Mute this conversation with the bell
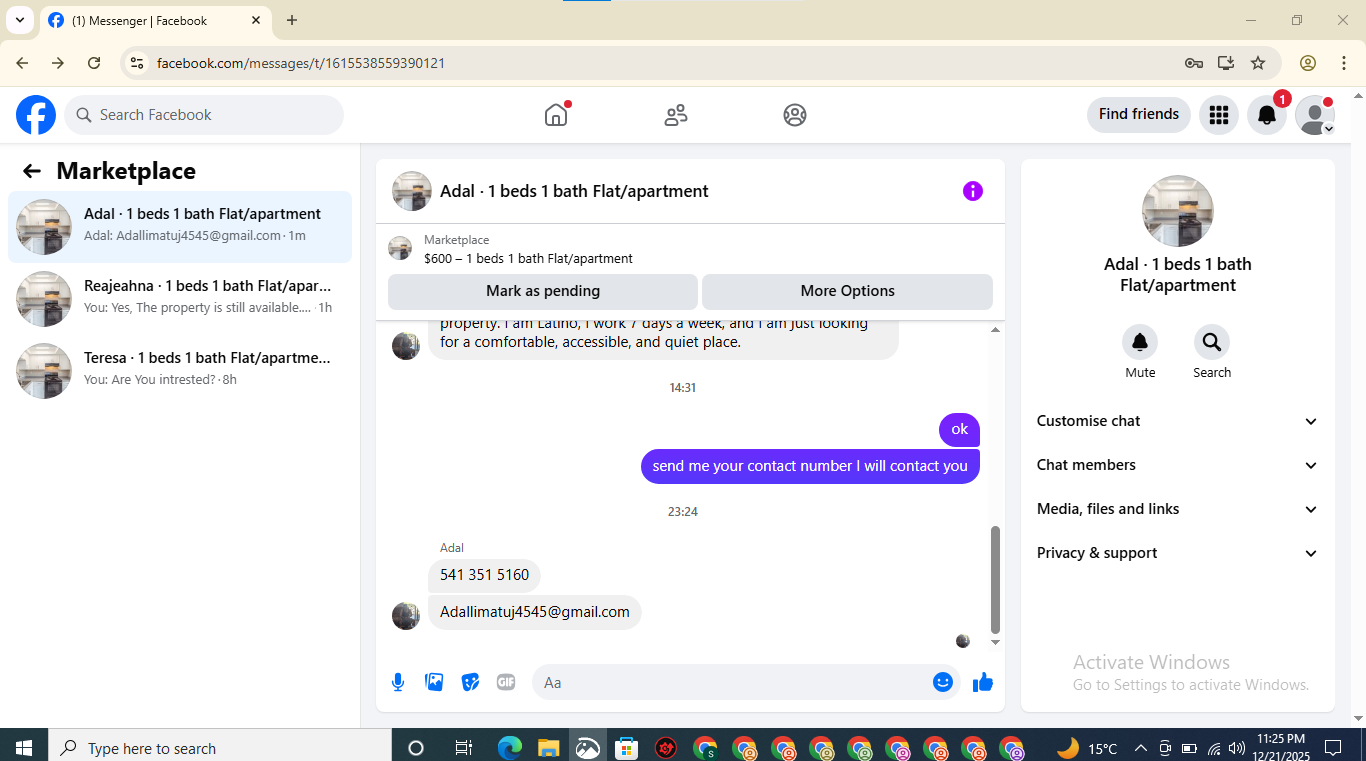The image size is (1366, 761). (1140, 343)
